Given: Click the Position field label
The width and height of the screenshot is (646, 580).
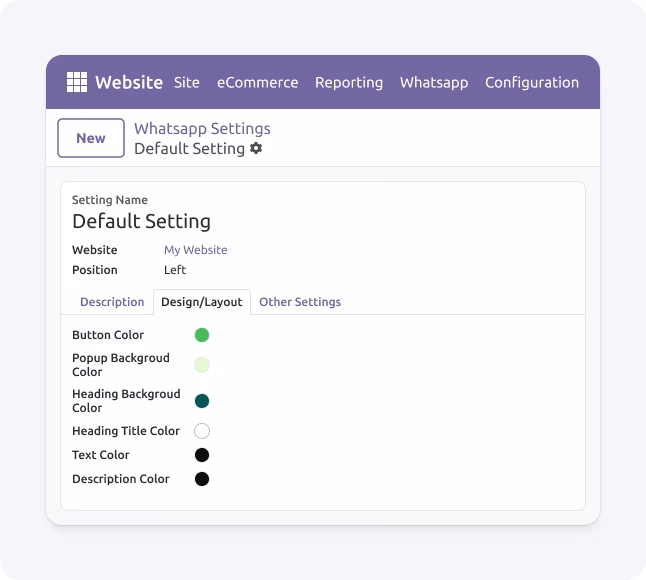Looking at the screenshot, I should tap(95, 270).
